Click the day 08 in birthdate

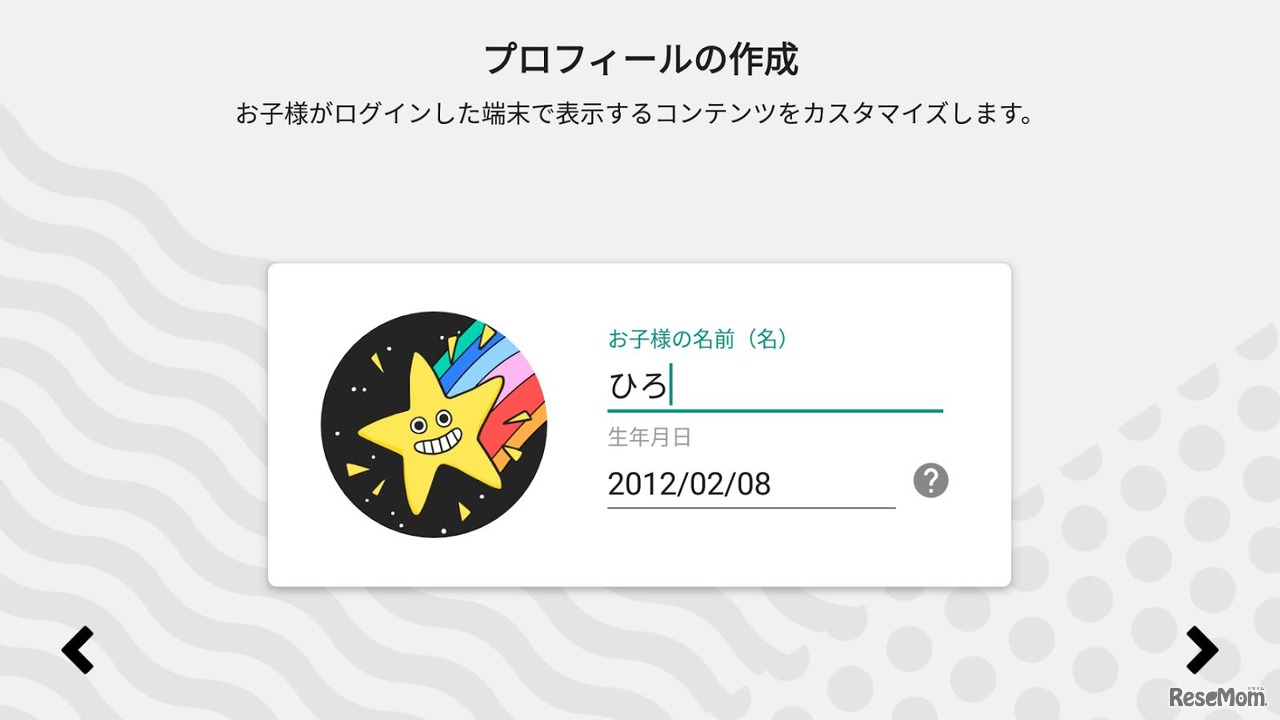click(752, 485)
